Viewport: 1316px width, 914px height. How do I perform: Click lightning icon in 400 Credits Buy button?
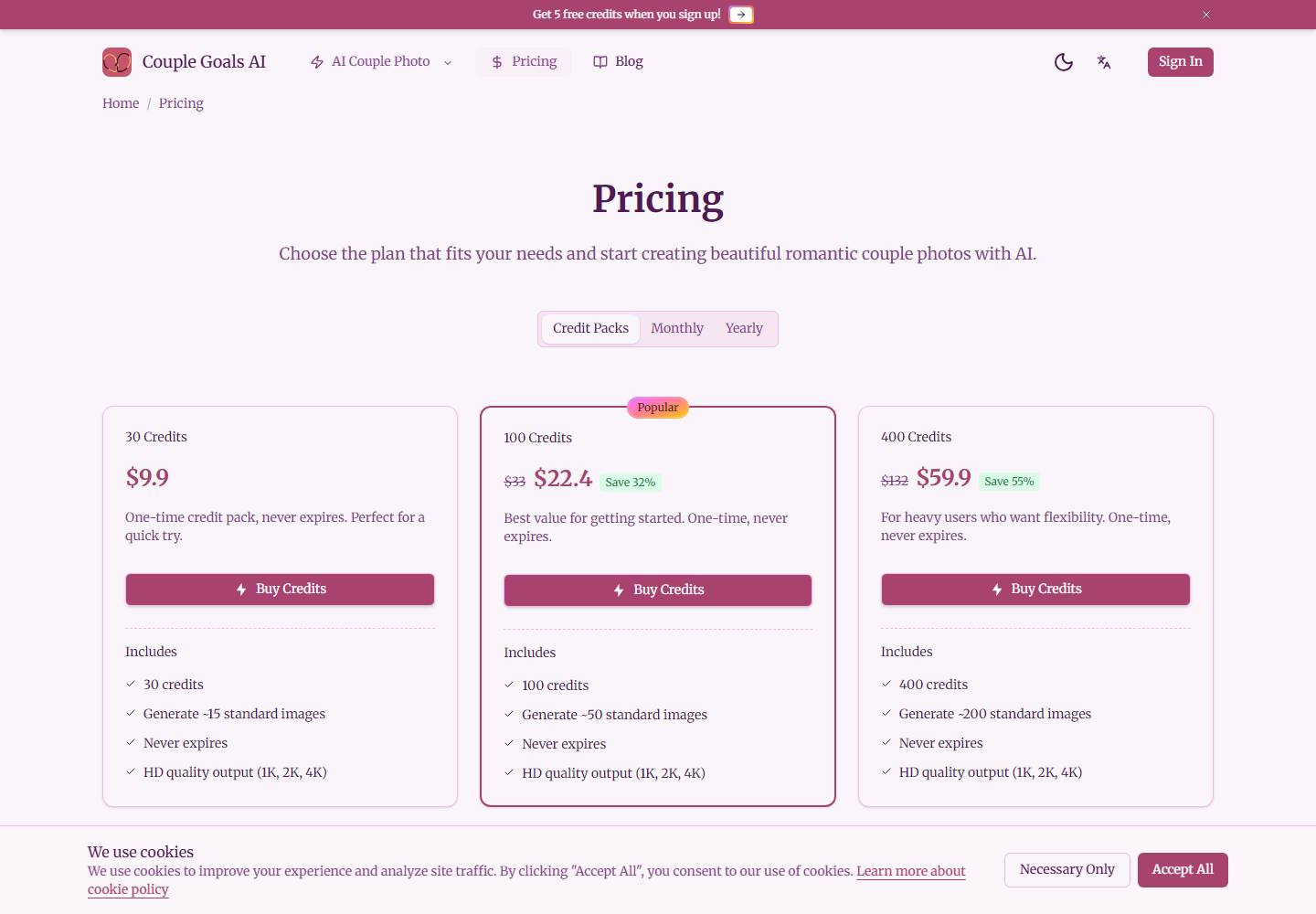[997, 590]
